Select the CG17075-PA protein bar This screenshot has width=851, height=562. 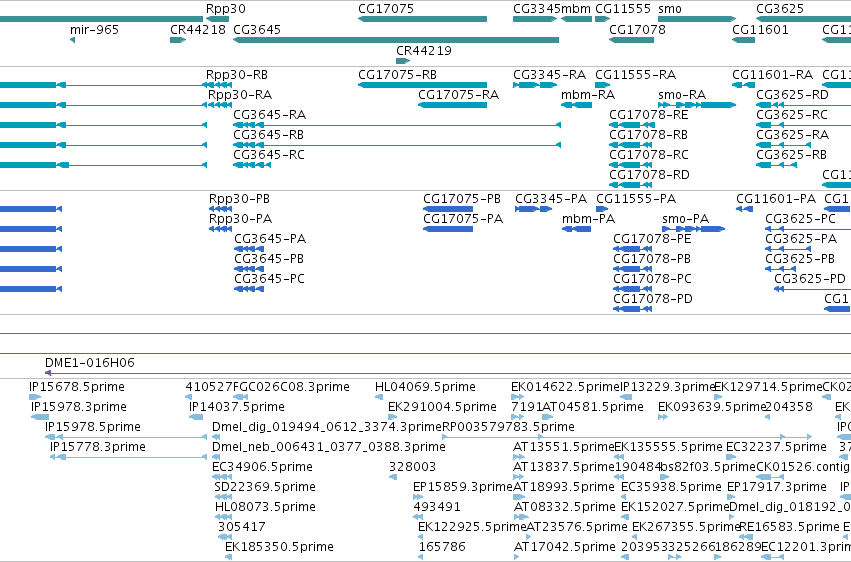[x=448, y=229]
